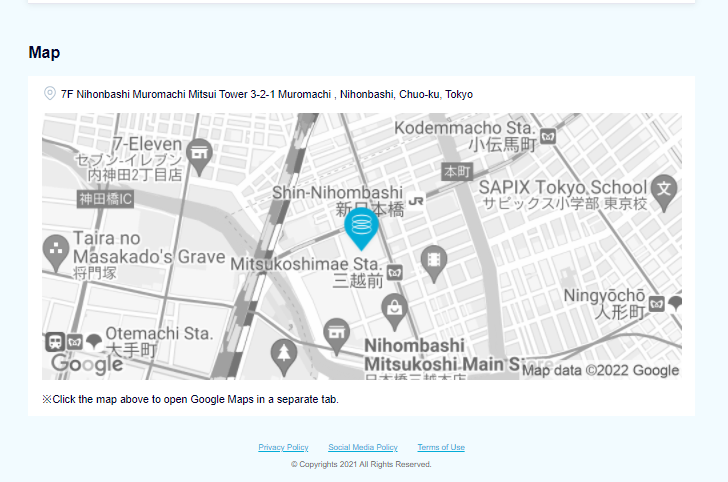Click the SAPIX Tokyo School marker icon
The image size is (728, 482).
tap(663, 187)
